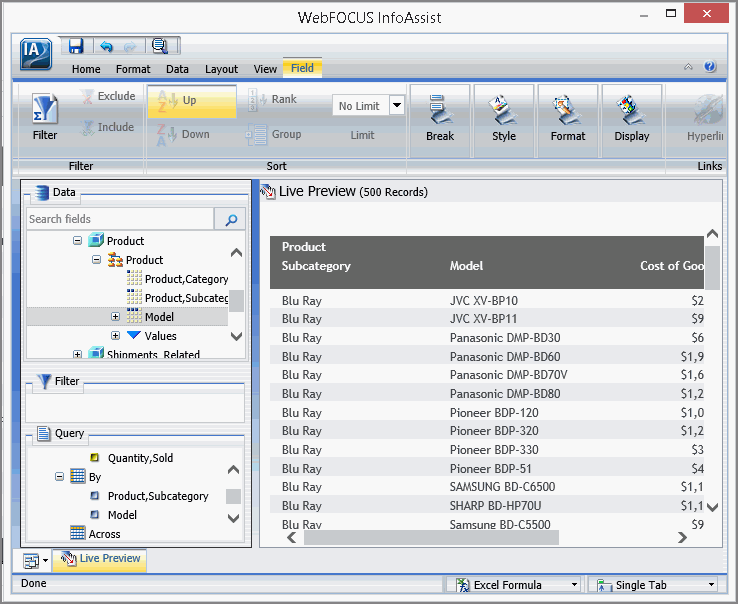The height and width of the screenshot is (604, 738).
Task: Open the Style options
Action: tap(504, 119)
